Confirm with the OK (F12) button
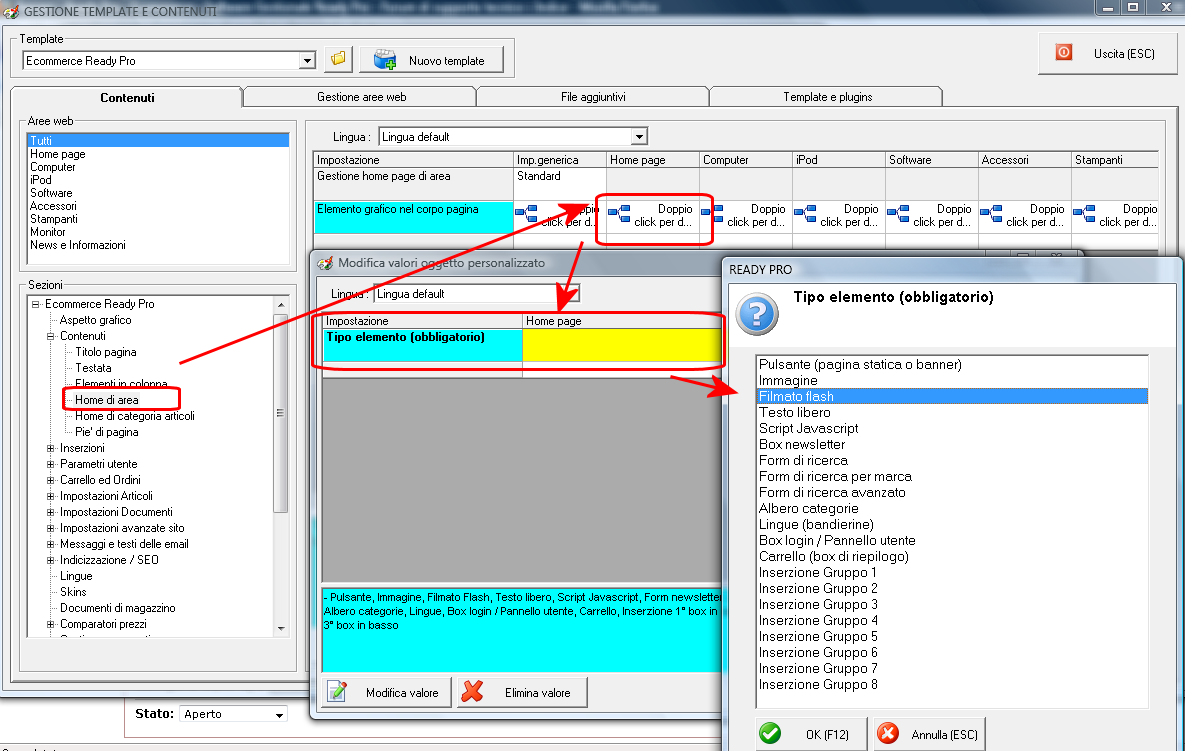Screen dimensions: 1185x751 click(812, 734)
